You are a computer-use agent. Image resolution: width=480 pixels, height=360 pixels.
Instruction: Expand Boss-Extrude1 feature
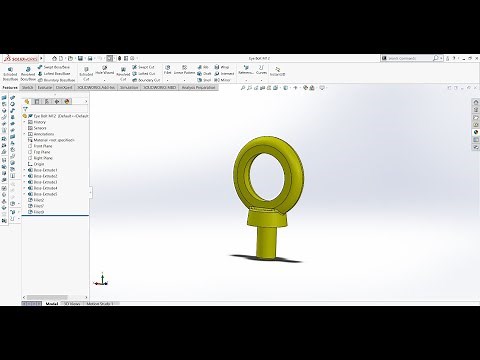point(24,170)
